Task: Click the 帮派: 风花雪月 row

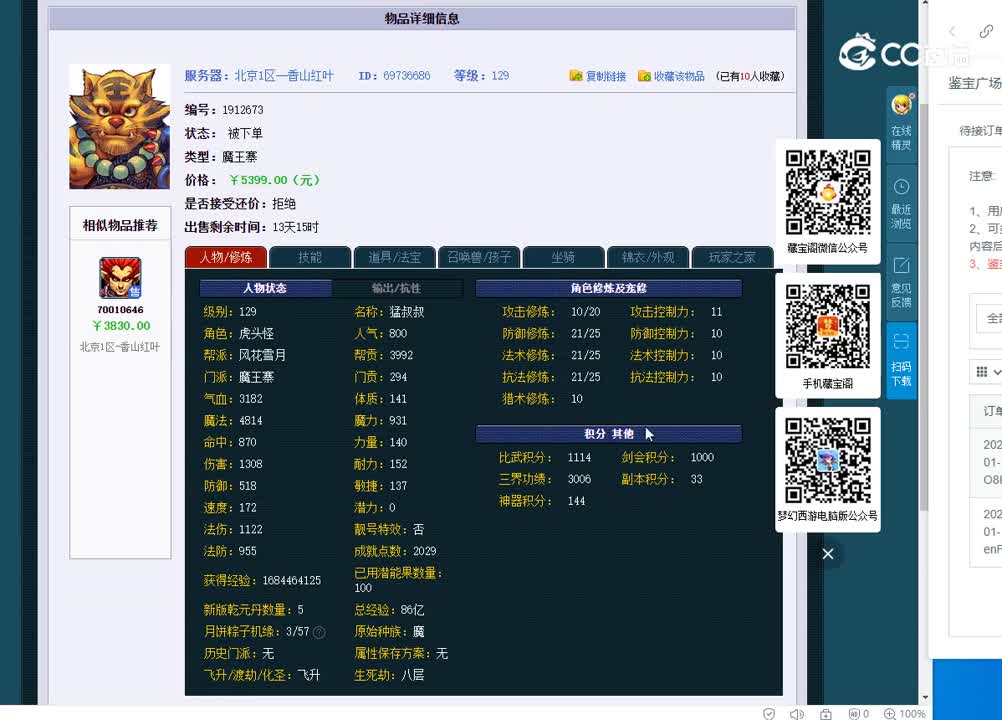Action: click(x=245, y=355)
